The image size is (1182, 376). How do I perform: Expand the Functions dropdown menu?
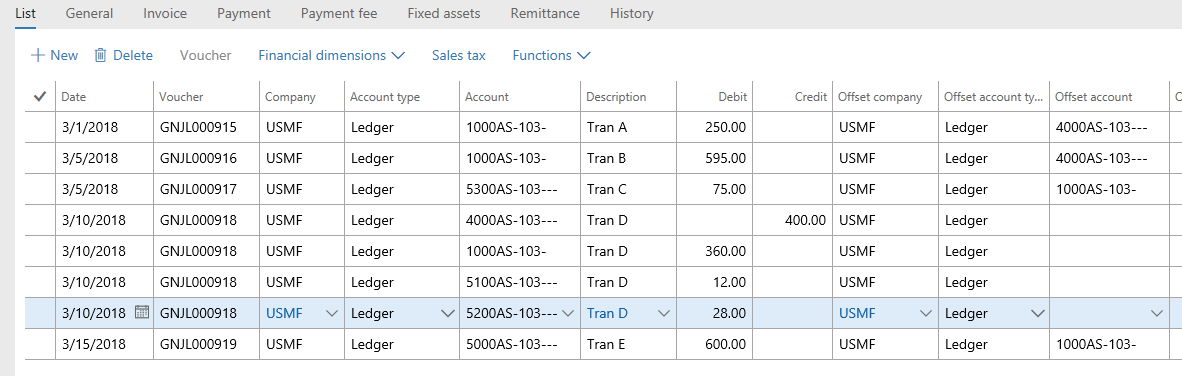click(551, 55)
